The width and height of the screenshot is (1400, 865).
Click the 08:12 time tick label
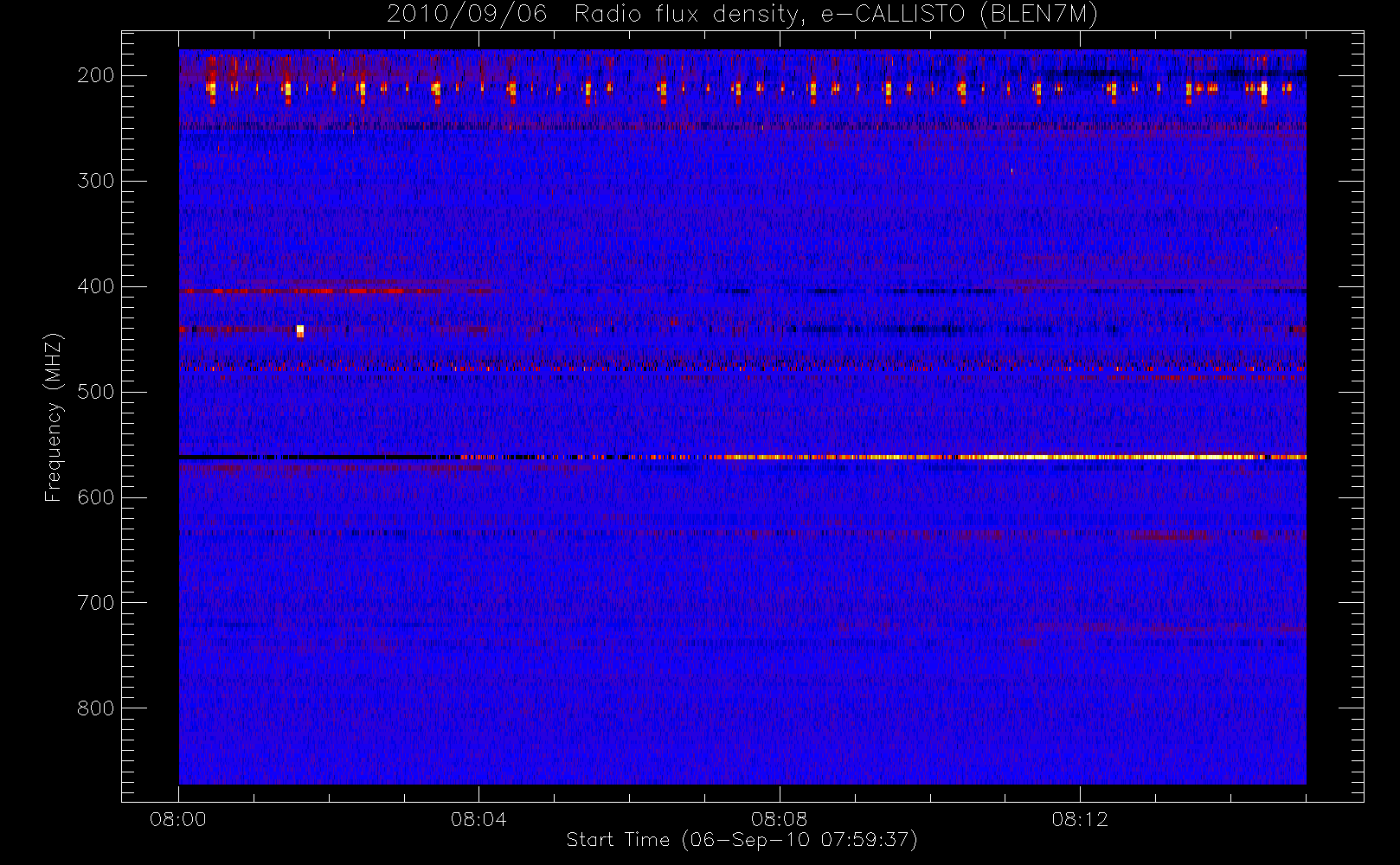click(1080, 819)
